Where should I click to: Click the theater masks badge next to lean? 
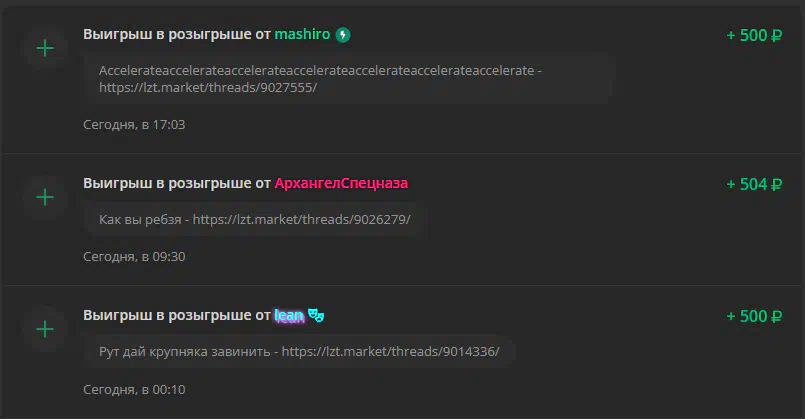point(316,315)
